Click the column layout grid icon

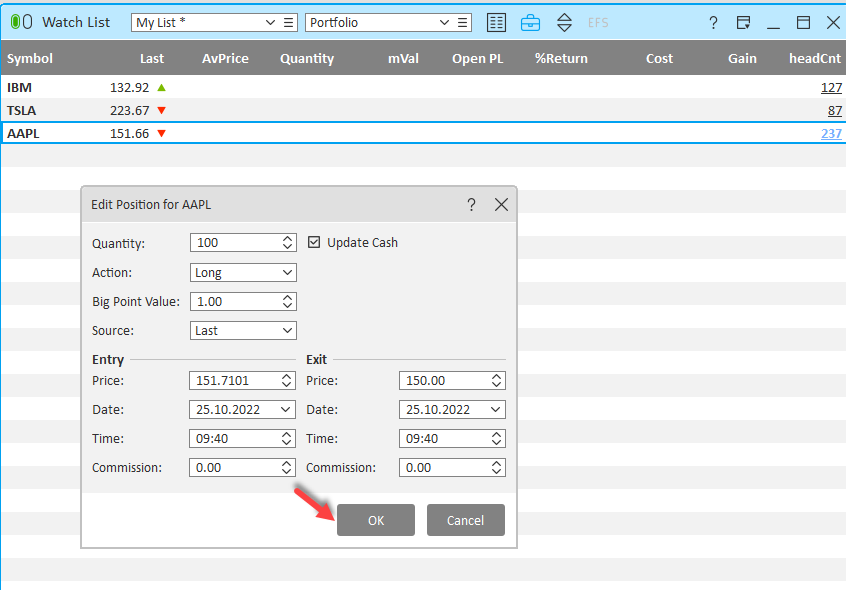click(496, 23)
